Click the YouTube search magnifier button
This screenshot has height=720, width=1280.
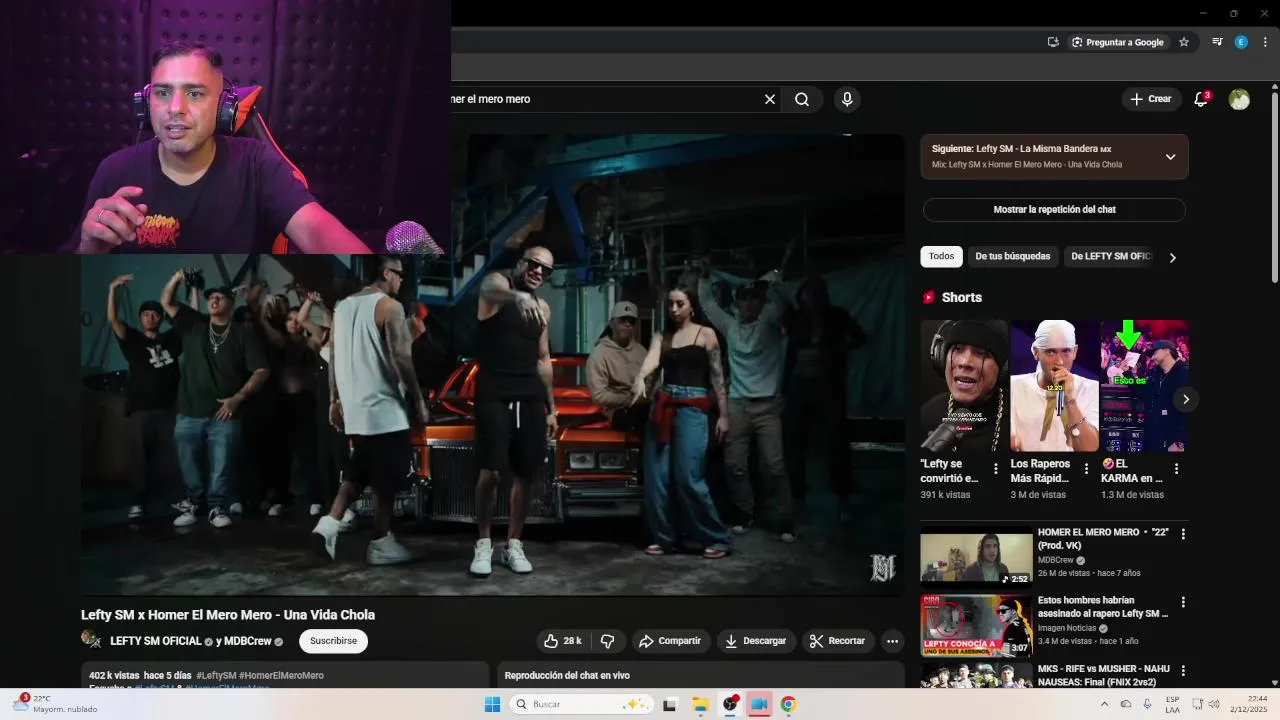click(x=802, y=99)
